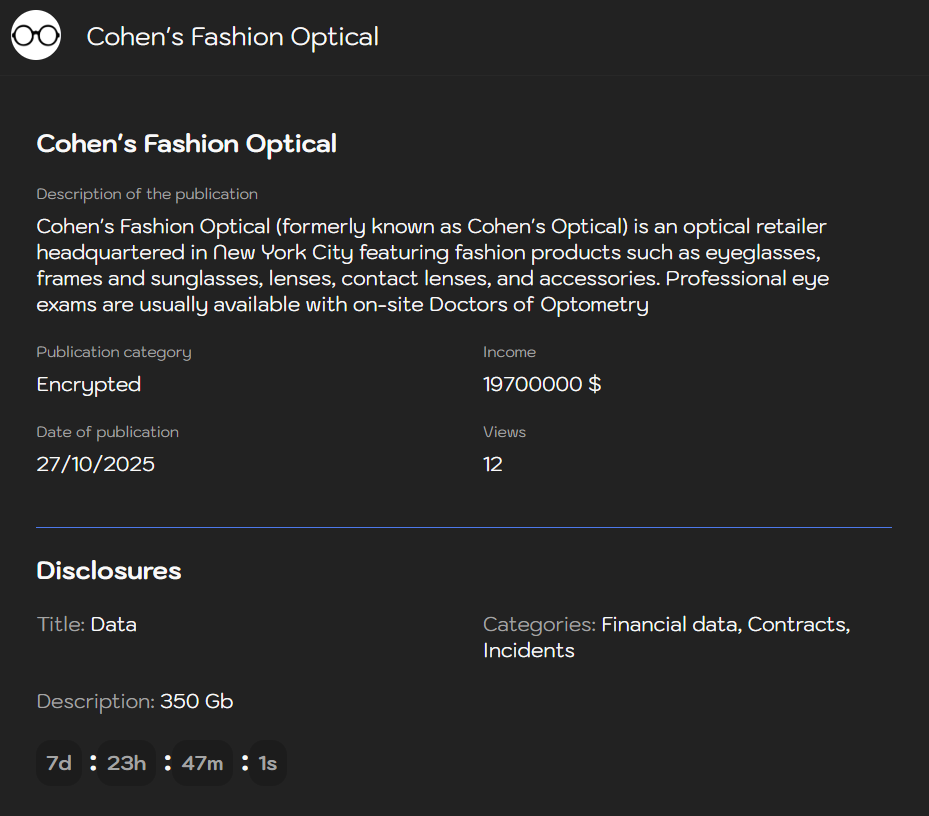The image size is (929, 816).
Task: Click the eyeglasses logo icon
Action: 35,35
